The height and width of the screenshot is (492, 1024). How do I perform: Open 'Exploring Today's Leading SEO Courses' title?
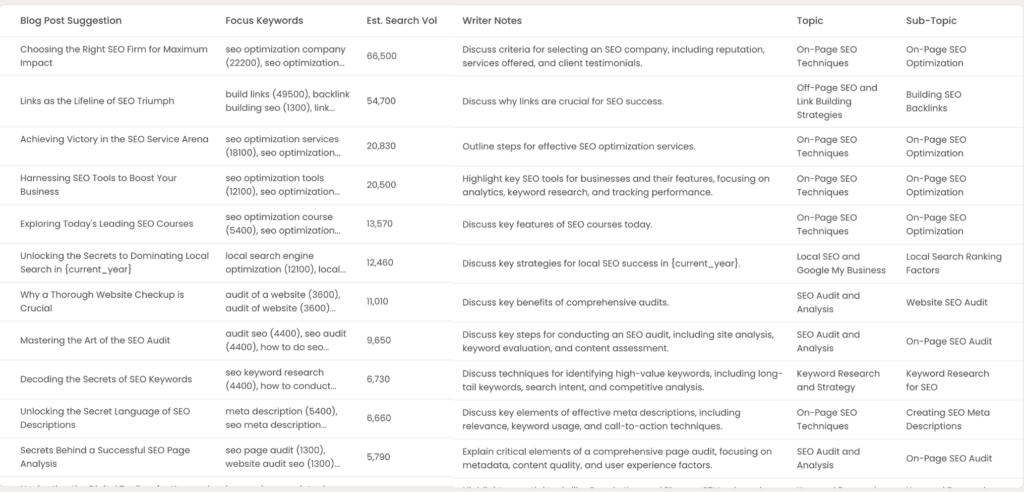click(x=107, y=224)
